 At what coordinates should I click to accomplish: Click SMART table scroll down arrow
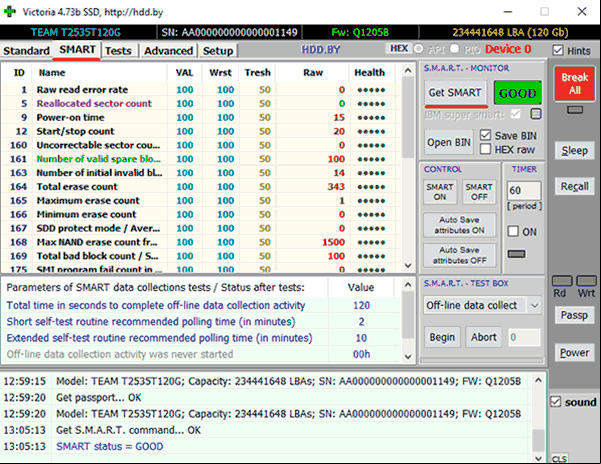408,266
